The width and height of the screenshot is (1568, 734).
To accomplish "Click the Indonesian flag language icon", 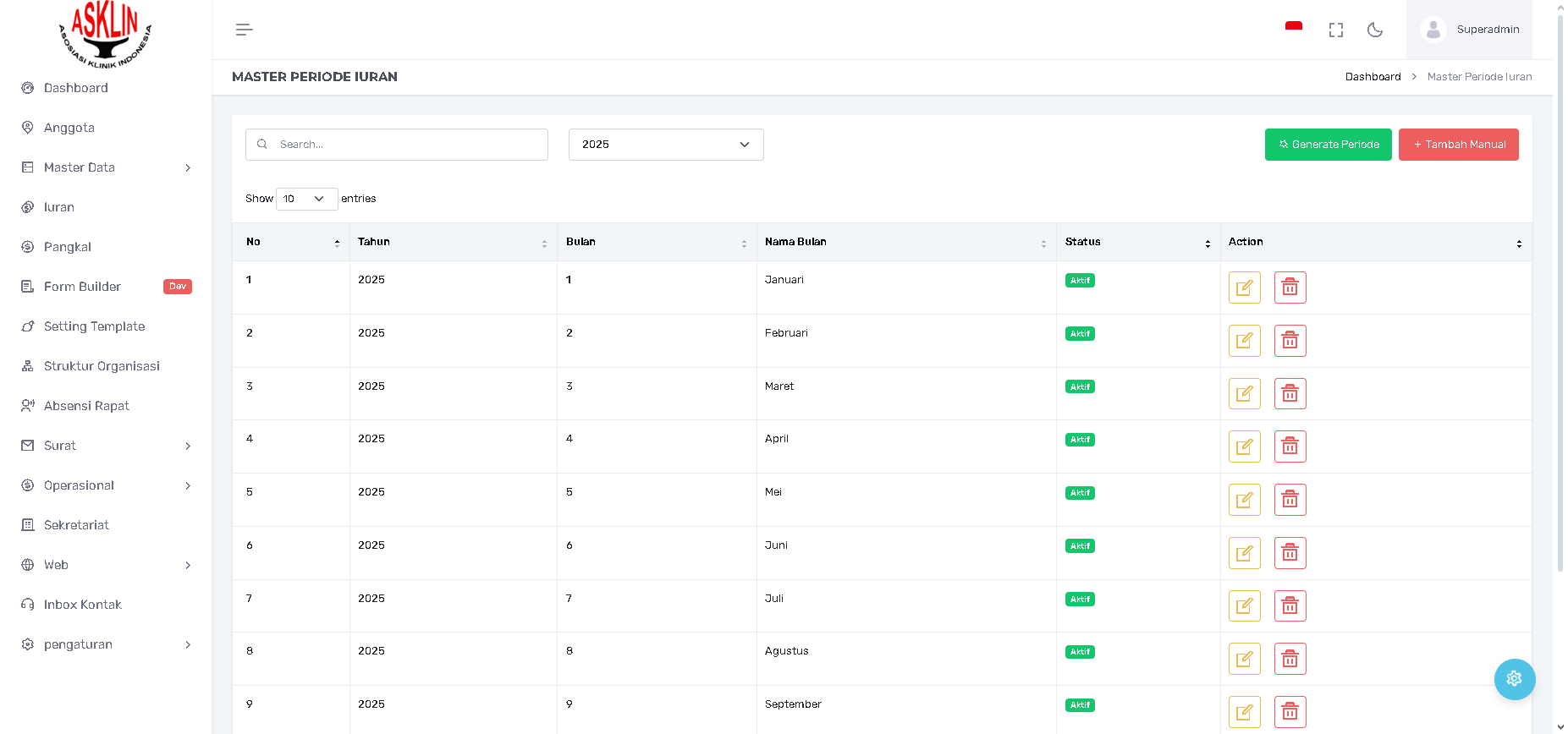I will pyautogui.click(x=1293, y=27).
